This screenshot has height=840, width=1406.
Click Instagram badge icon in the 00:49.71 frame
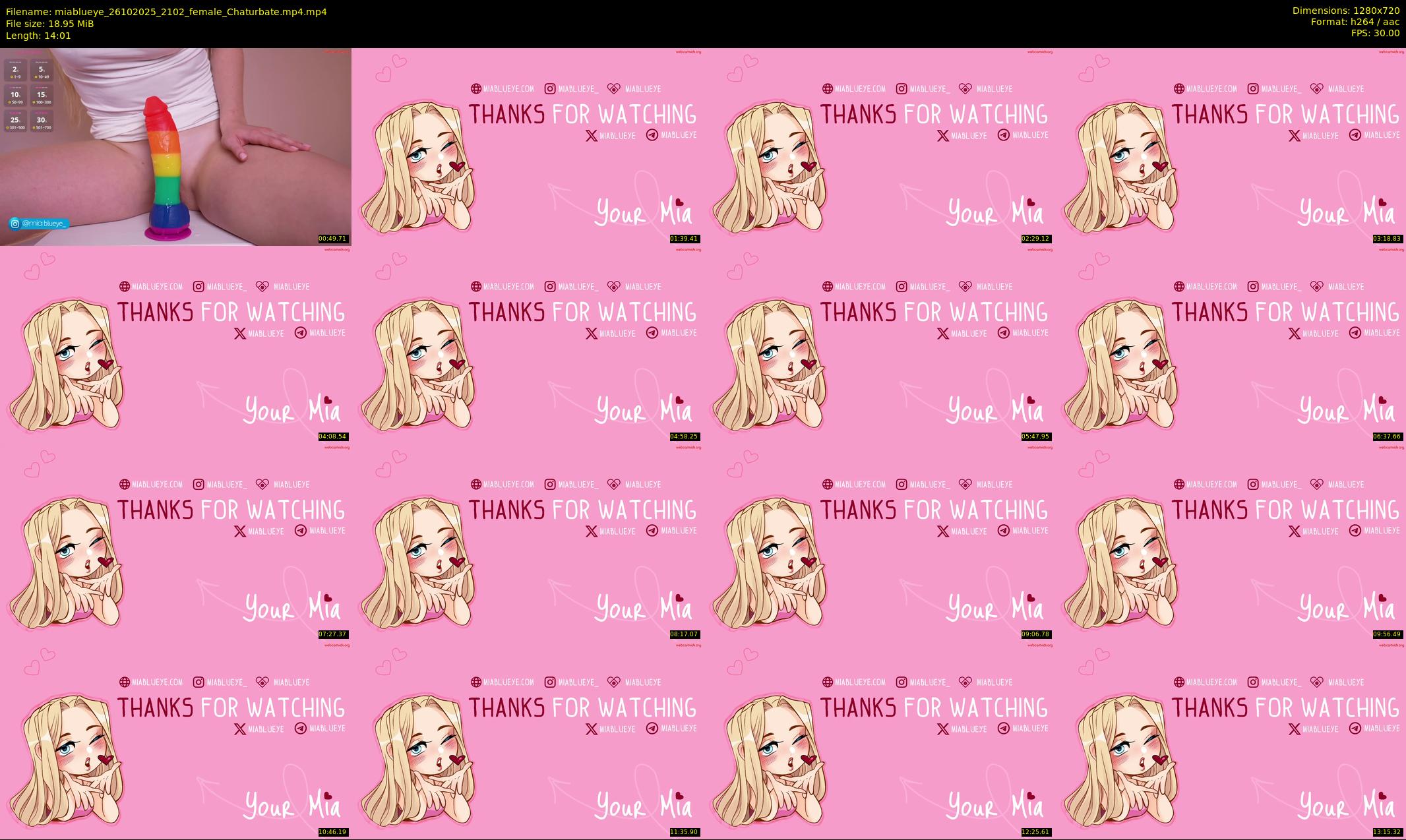[15, 224]
